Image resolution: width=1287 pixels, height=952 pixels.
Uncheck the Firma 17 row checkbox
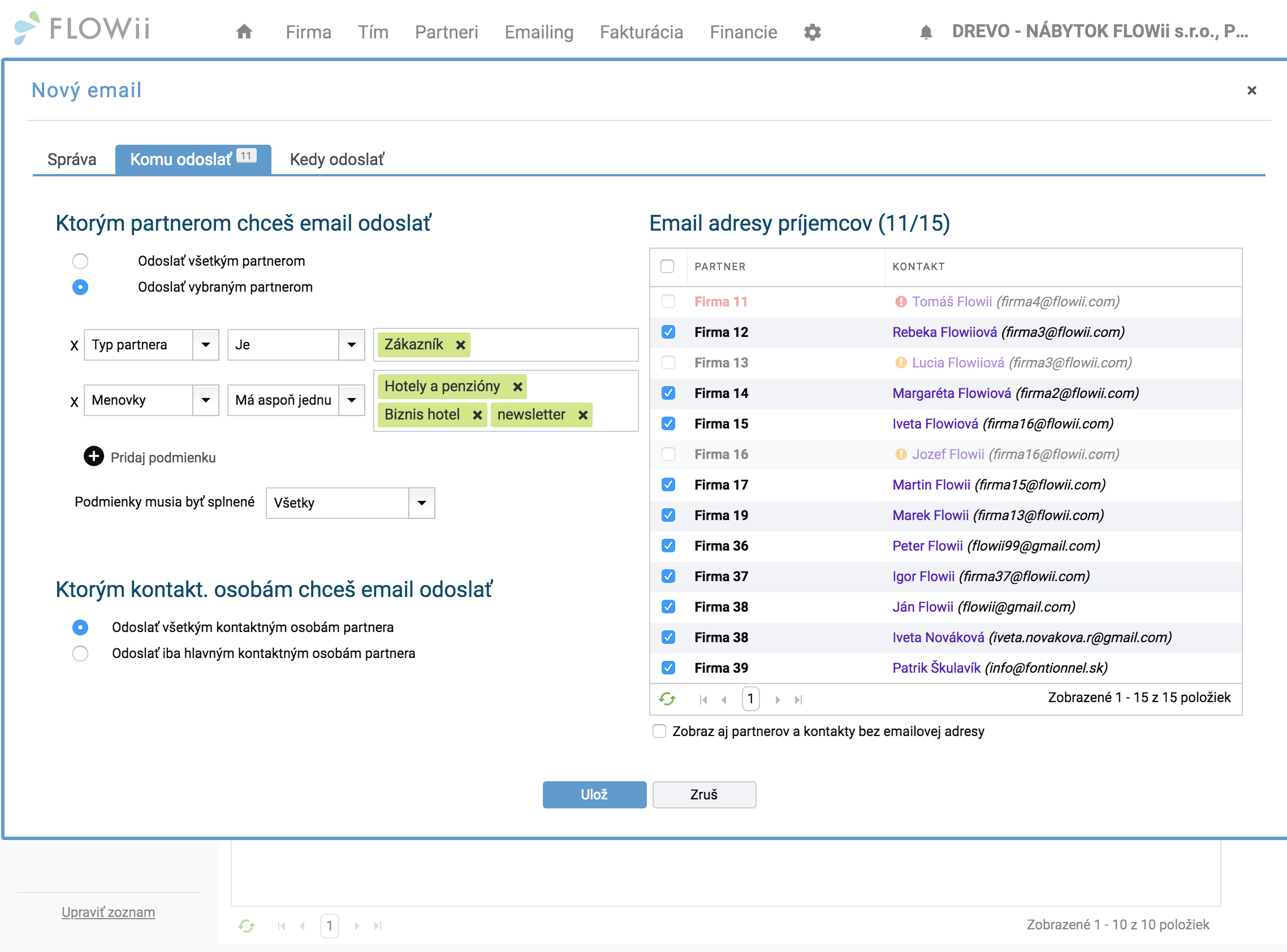click(x=668, y=484)
